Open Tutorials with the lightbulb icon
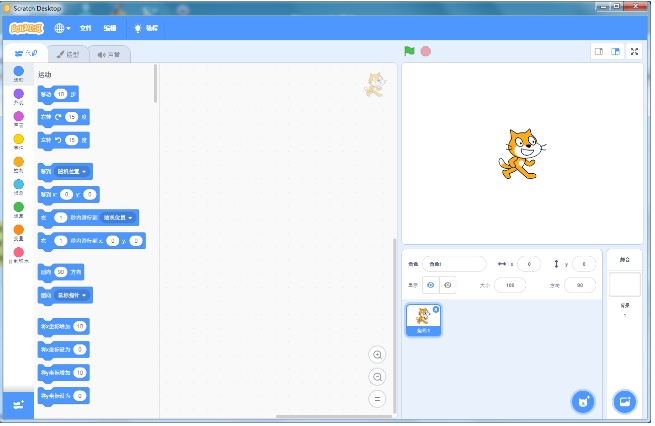This screenshot has height=426, width=655. [x=146, y=28]
